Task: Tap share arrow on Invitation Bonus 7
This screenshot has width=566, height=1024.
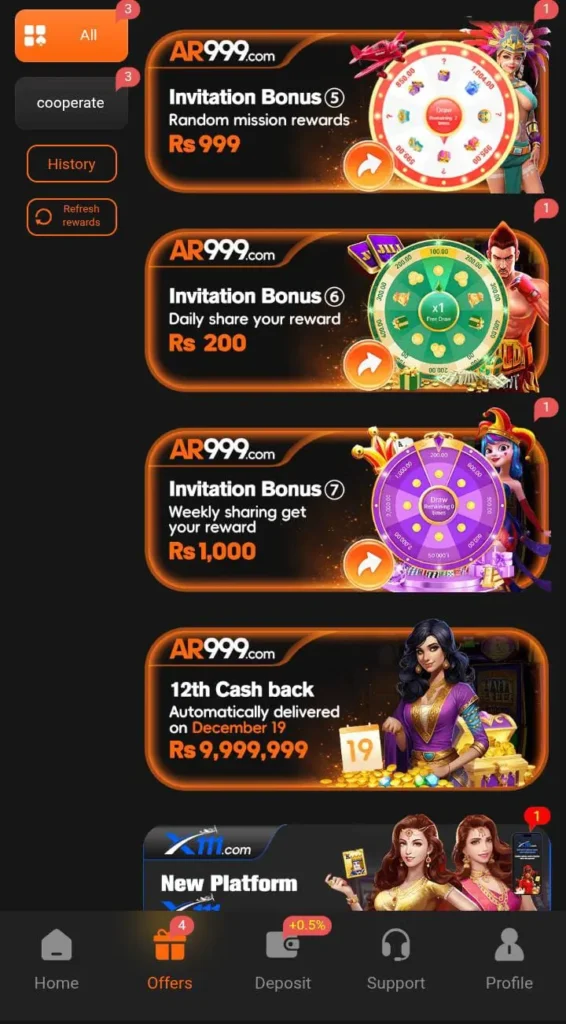Action: (369, 564)
